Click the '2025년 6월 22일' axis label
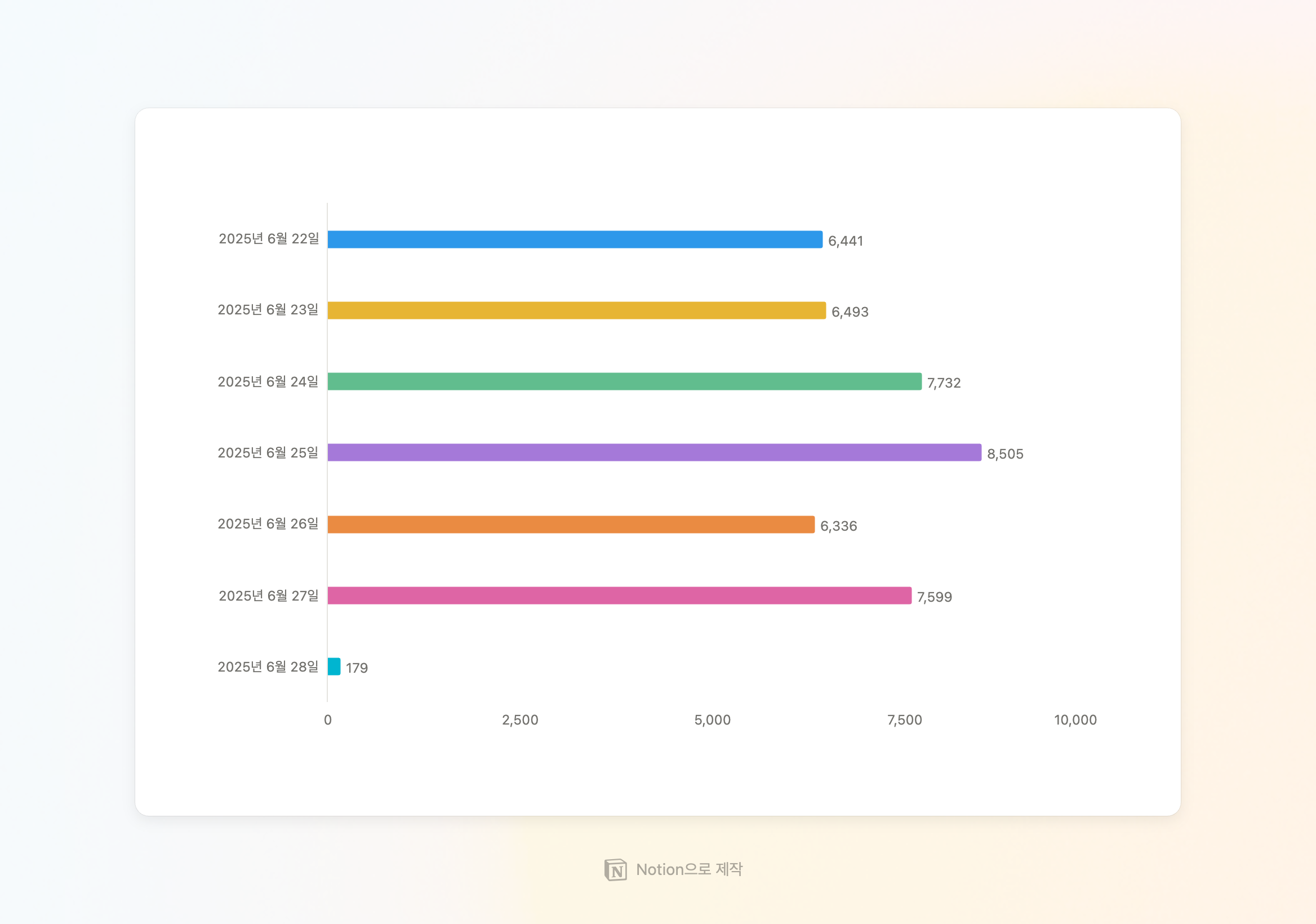The height and width of the screenshot is (924, 1316). pos(268,238)
